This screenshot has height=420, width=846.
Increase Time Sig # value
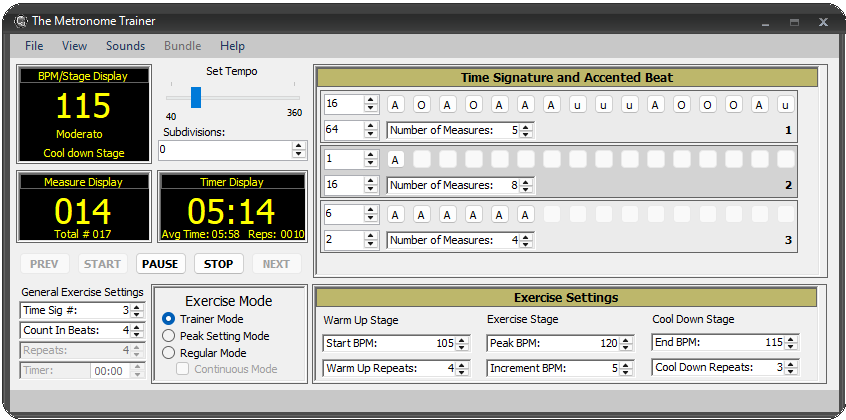tap(137, 307)
